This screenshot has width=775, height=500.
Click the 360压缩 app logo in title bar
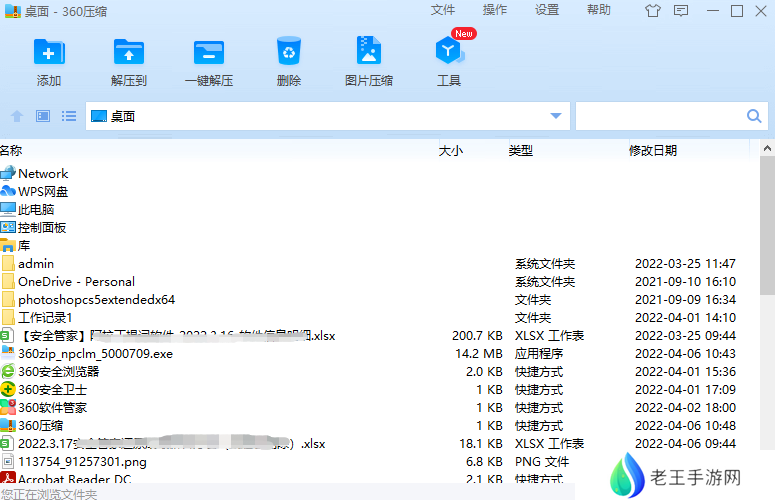pos(13,11)
